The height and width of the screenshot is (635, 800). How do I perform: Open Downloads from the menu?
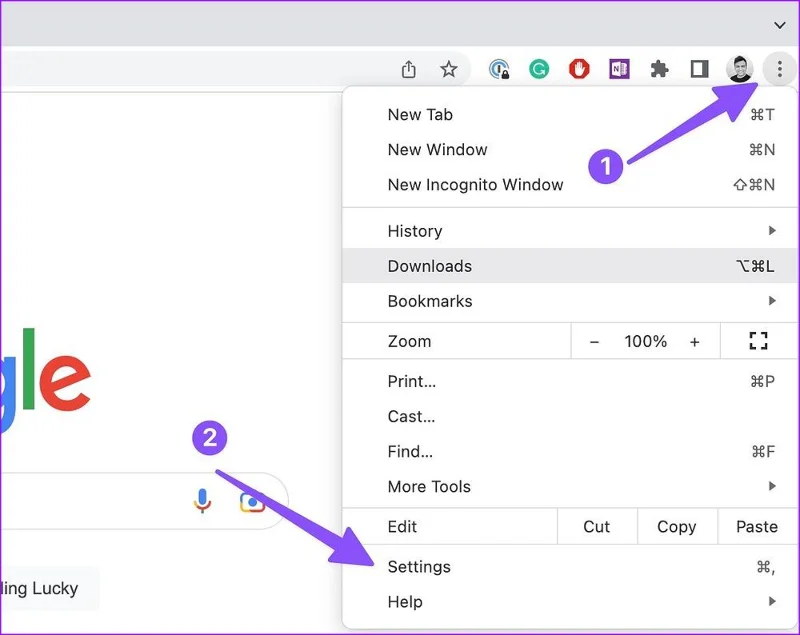coord(570,266)
